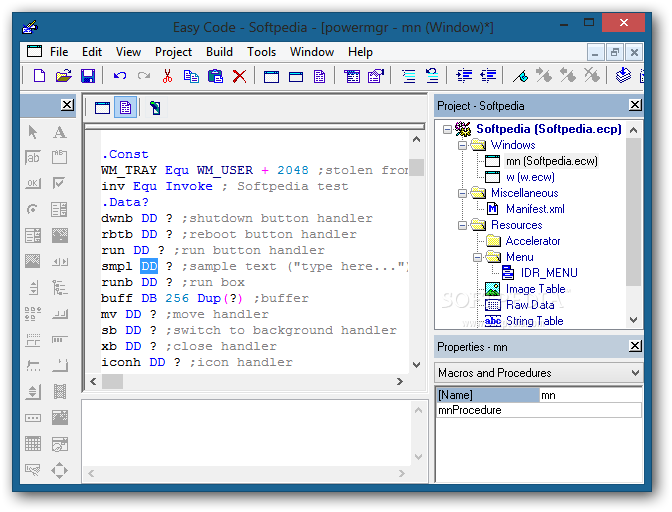Collapse the Menu folder node
The height and width of the screenshot is (512, 672).
click(477, 257)
